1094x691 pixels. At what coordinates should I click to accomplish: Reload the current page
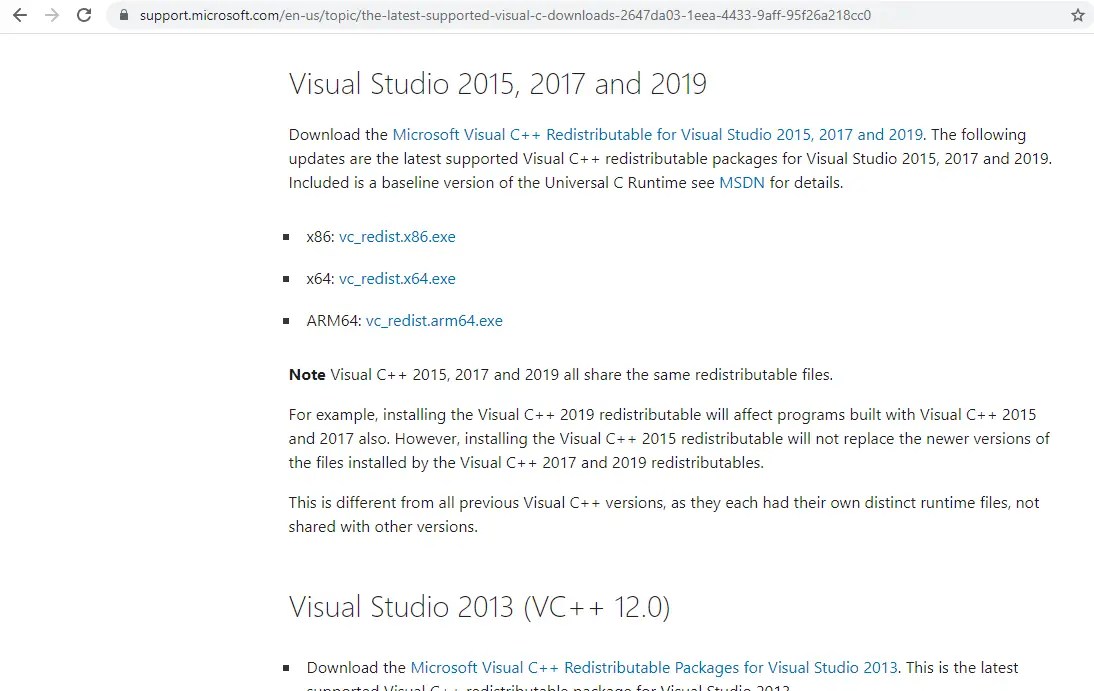tap(84, 15)
